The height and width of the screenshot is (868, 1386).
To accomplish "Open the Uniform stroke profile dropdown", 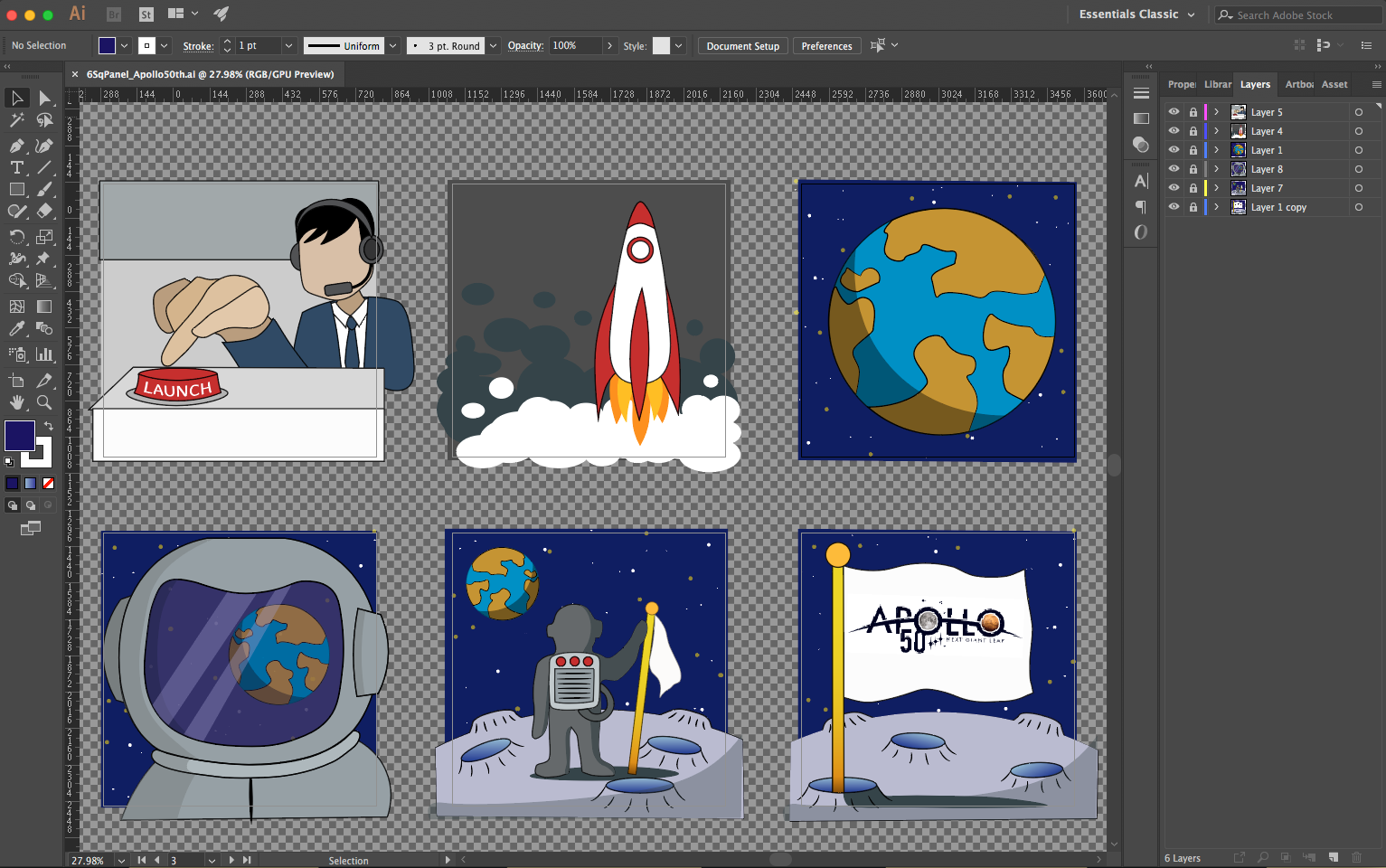I will click(393, 45).
